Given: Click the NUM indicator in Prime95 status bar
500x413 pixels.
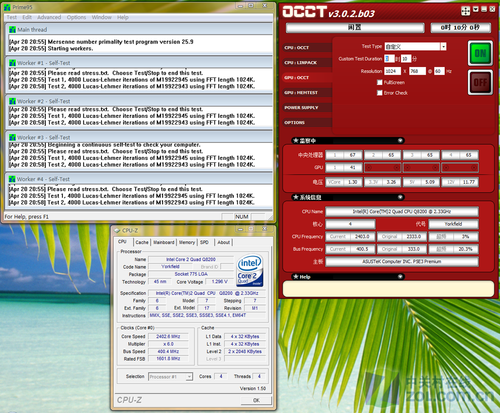Looking at the screenshot, I should tap(242, 217).
